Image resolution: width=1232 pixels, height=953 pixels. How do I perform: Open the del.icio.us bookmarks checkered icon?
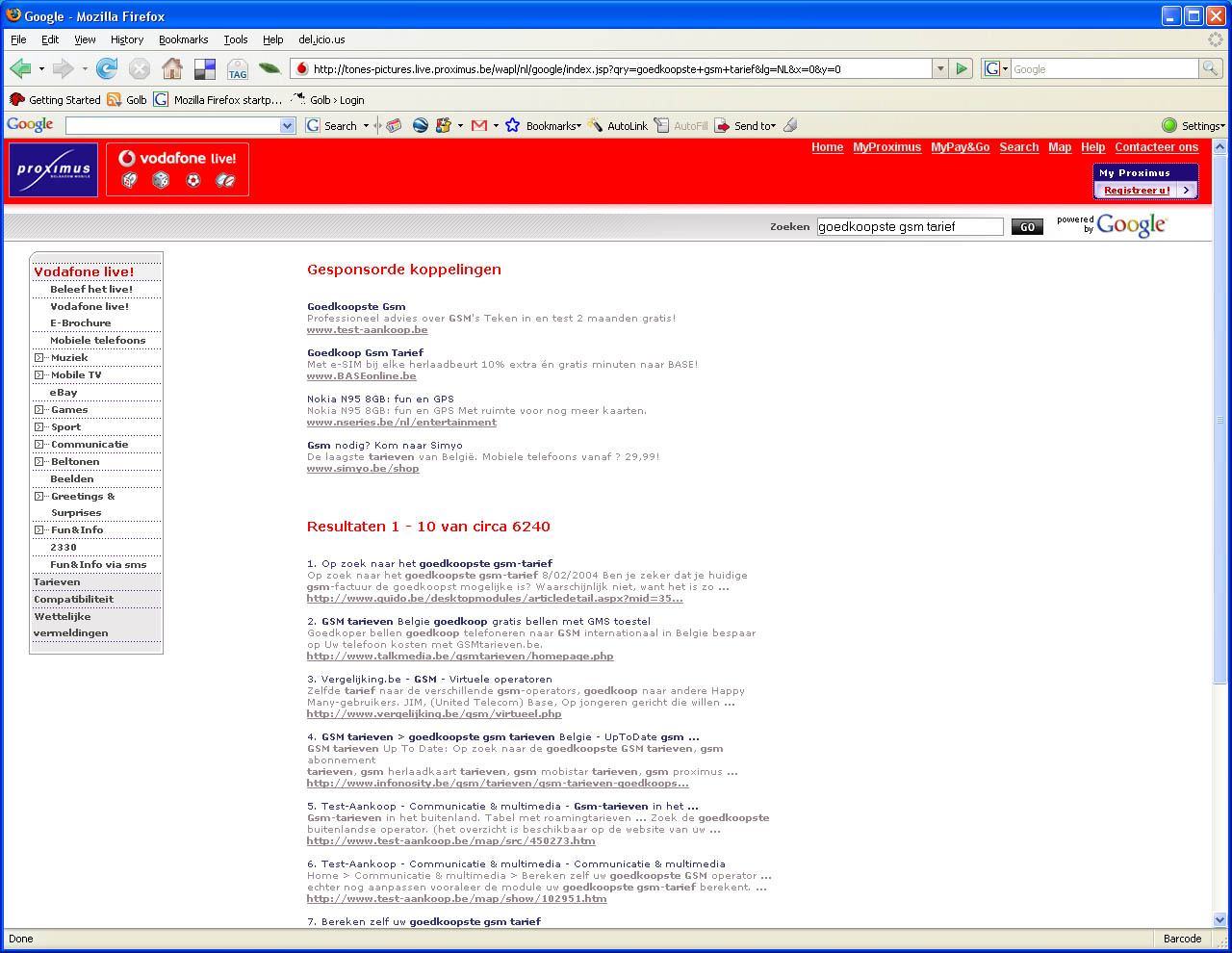pyautogui.click(x=205, y=68)
